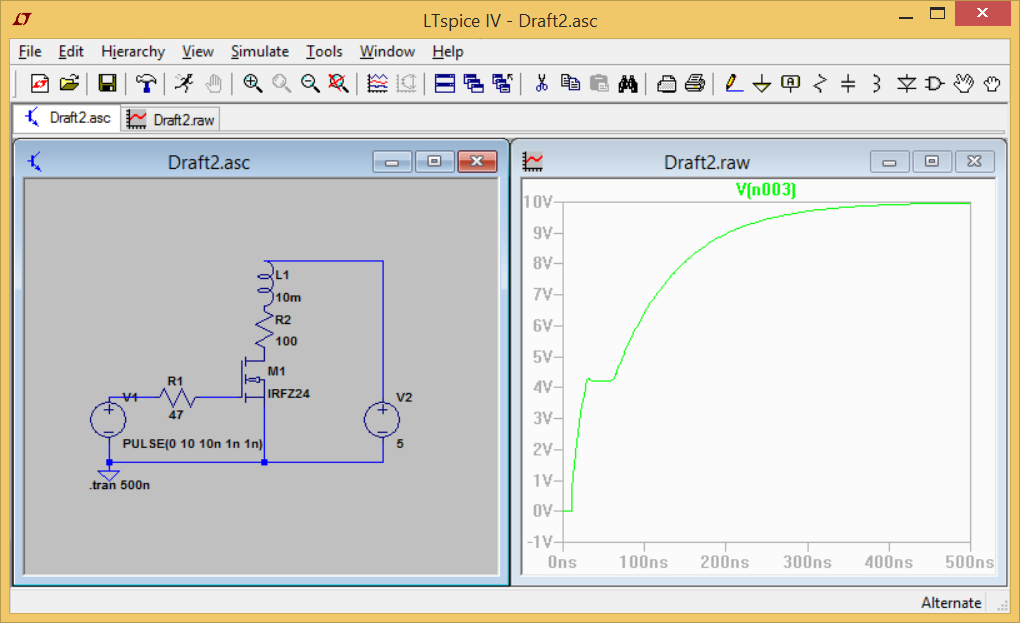This screenshot has height=623, width=1020.
Task: Select the Label Net tool
Action: 790,83
